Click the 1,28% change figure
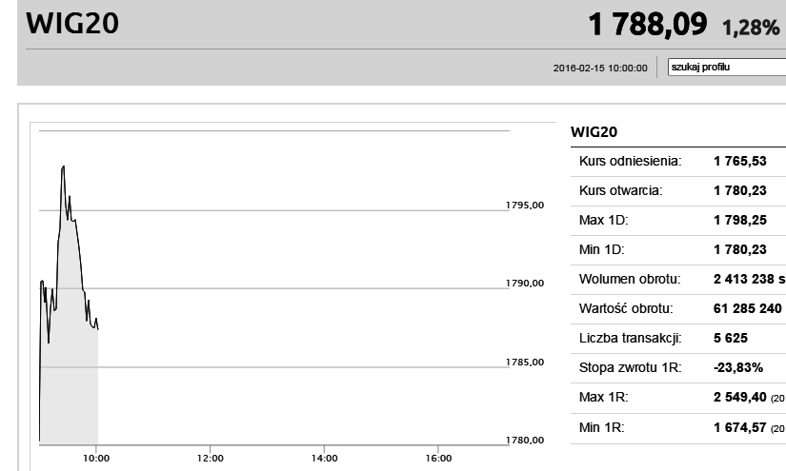 pos(750,28)
